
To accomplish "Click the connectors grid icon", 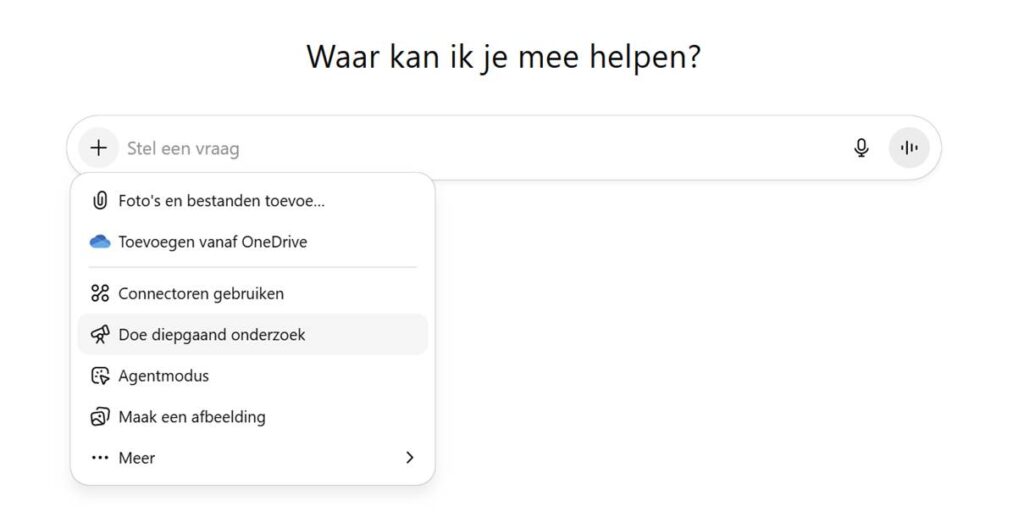I will click(x=99, y=293).
